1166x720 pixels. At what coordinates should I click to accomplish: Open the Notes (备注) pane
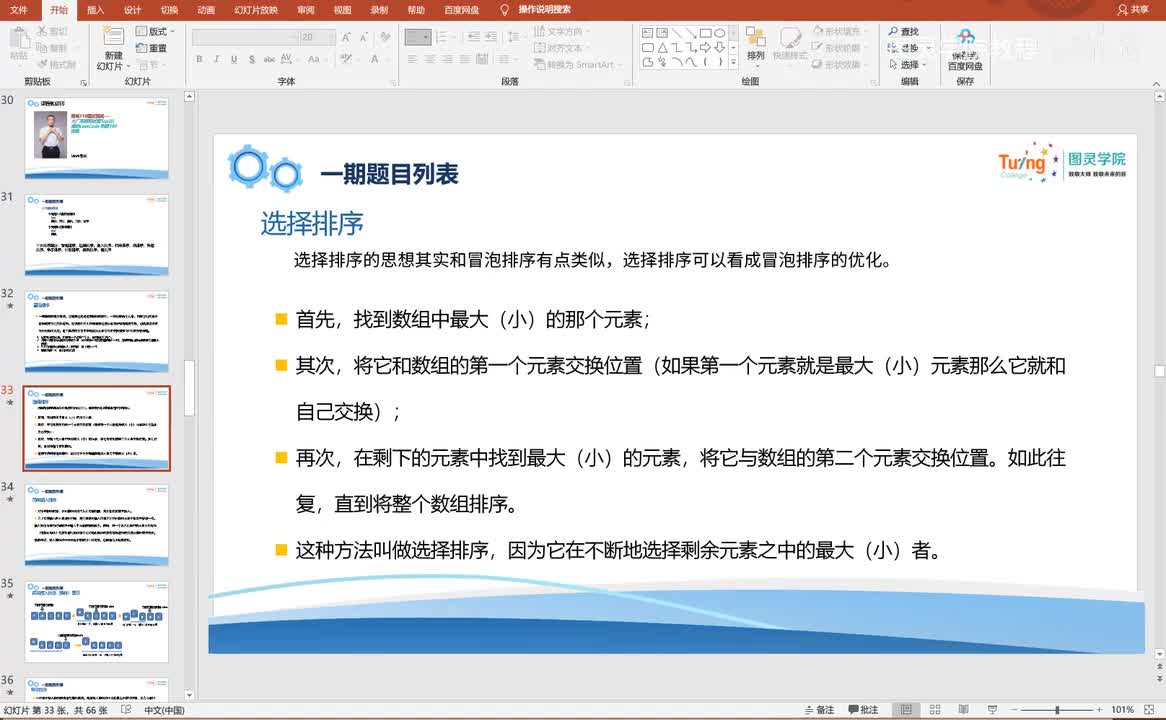pos(819,710)
